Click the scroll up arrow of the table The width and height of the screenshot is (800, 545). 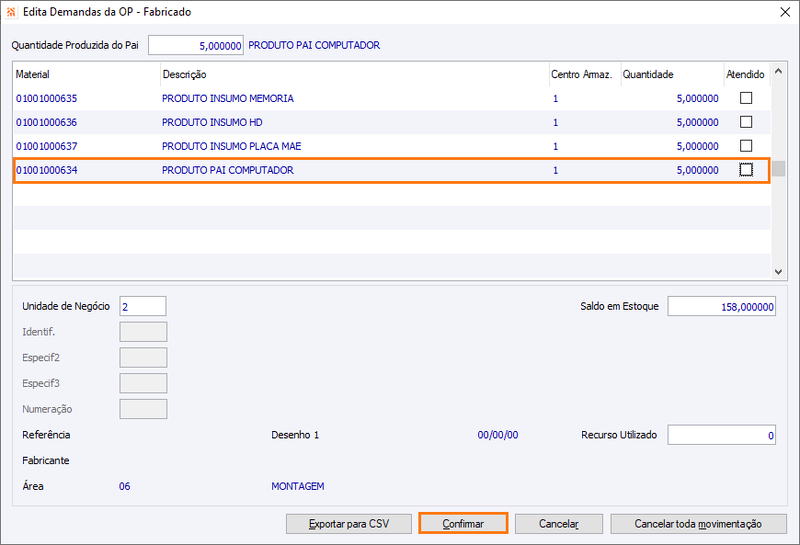pos(778,71)
